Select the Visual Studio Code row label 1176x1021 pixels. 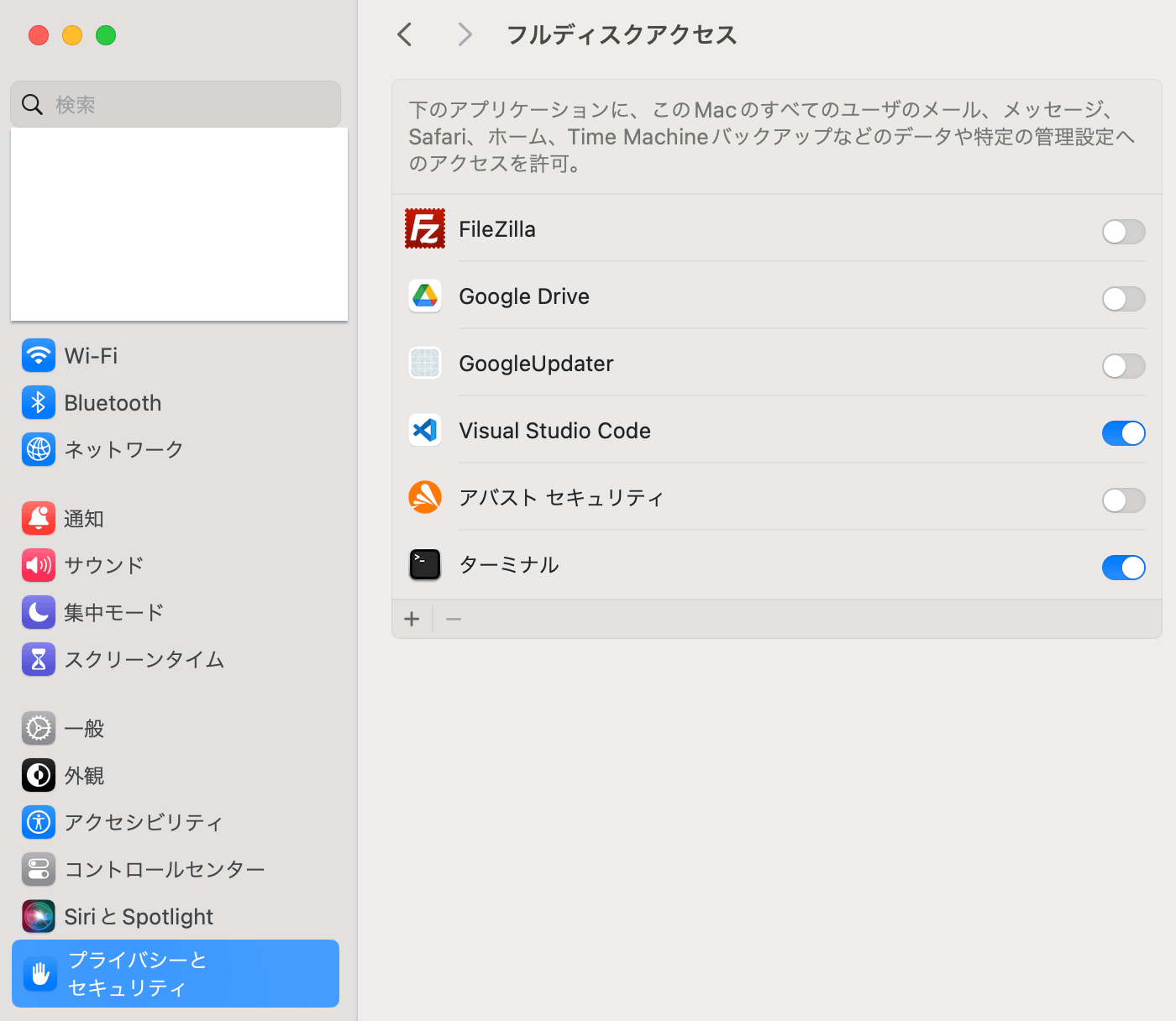click(x=554, y=431)
